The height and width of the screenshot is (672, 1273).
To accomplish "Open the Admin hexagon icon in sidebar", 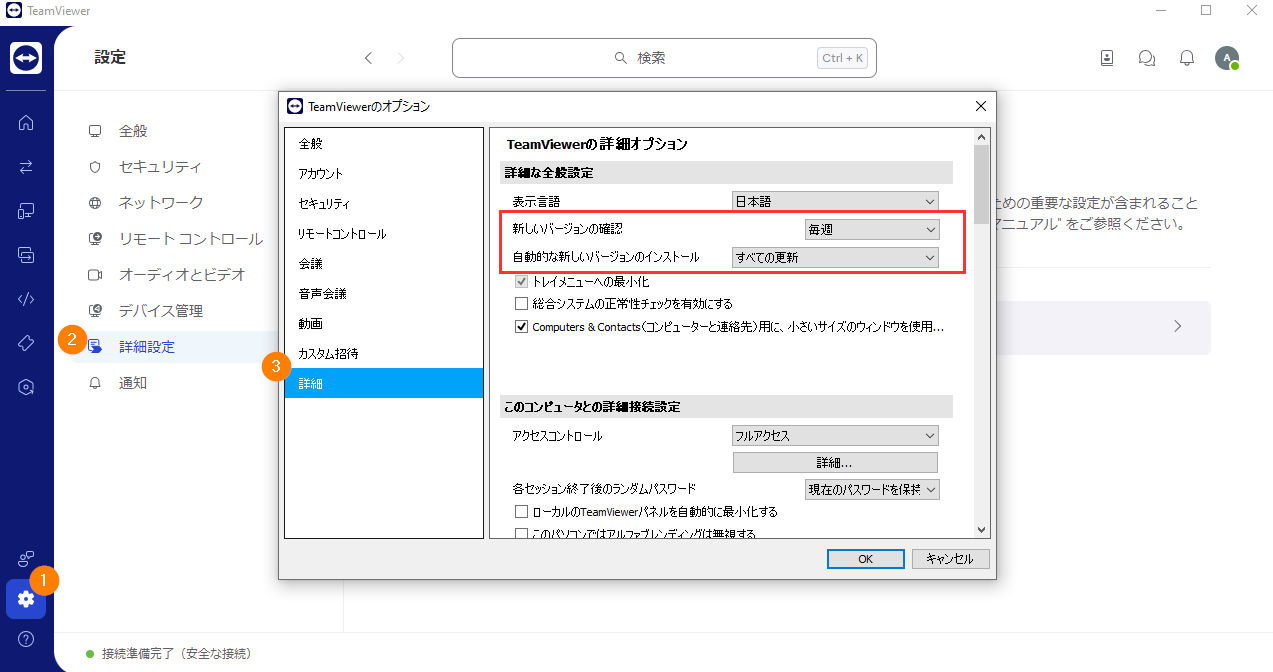I will (x=26, y=387).
